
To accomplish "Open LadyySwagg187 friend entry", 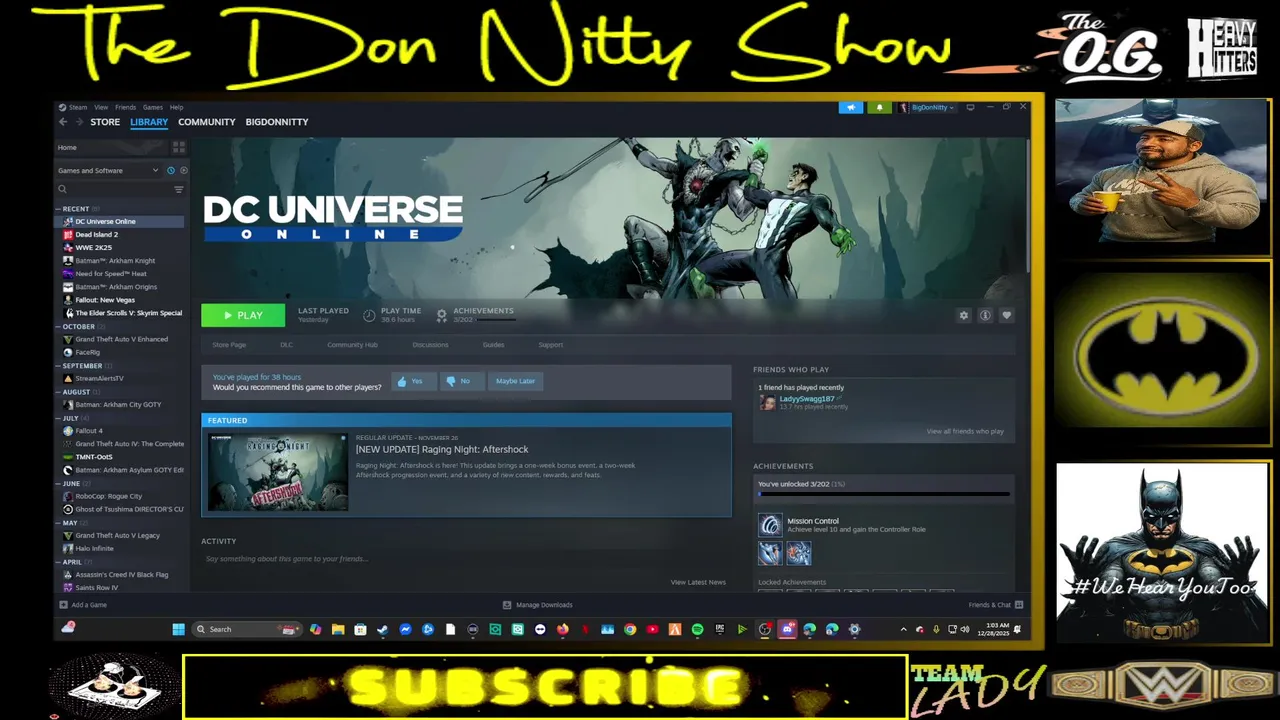I will 807,402.
